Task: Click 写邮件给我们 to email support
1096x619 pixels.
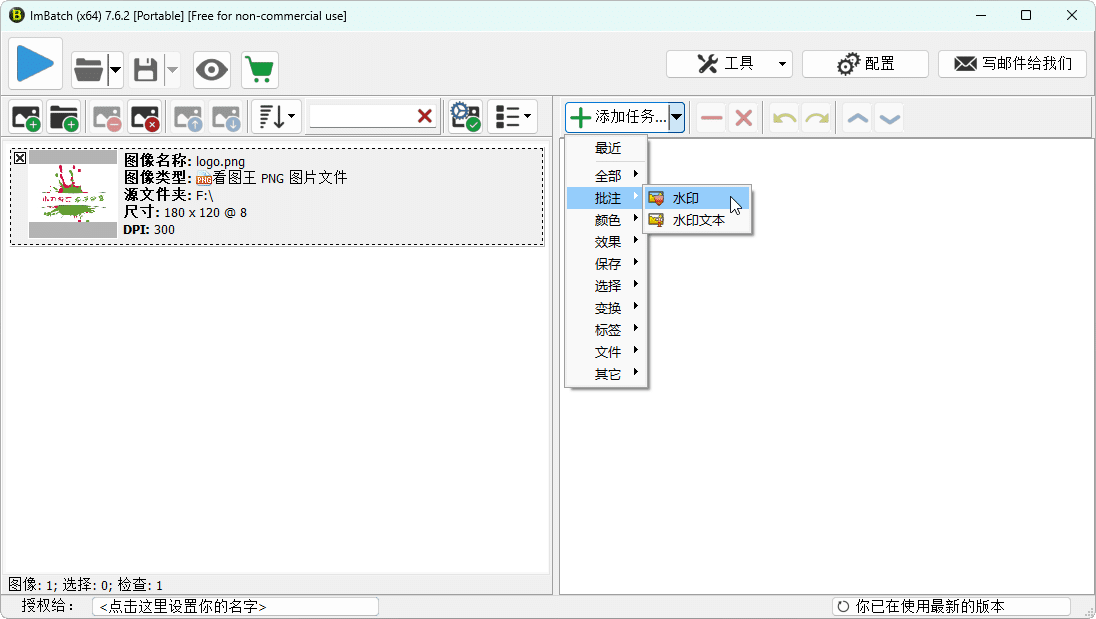Action: (x=1012, y=63)
